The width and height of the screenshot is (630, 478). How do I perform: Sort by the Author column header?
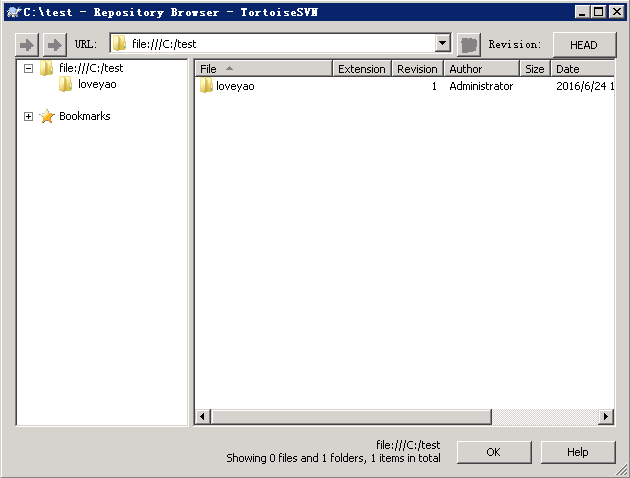tap(482, 69)
